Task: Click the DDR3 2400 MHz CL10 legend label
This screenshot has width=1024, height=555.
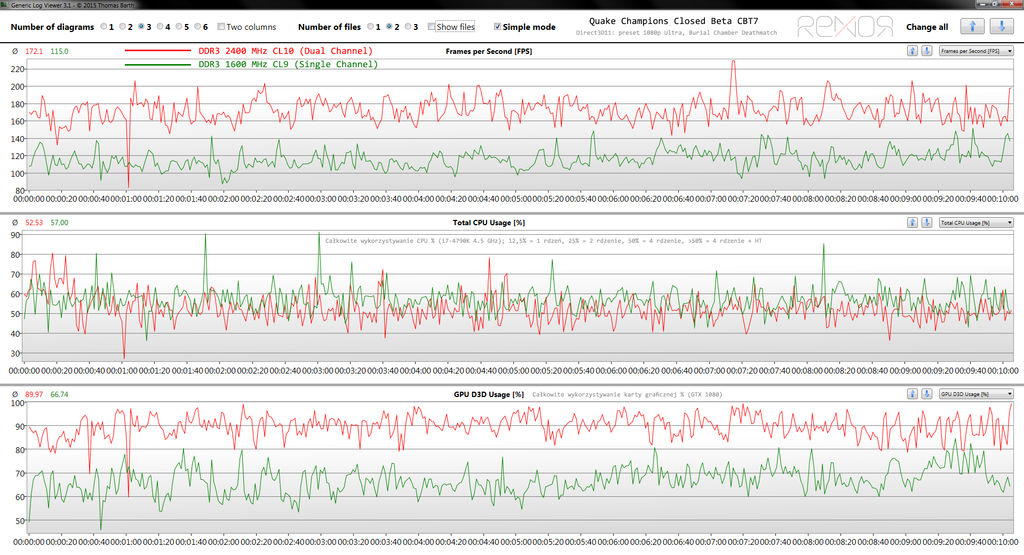Action: point(285,51)
